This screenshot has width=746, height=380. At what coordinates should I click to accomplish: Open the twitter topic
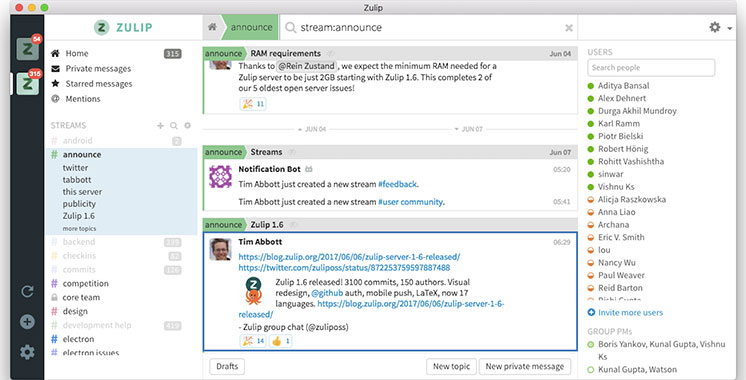[x=75, y=168]
